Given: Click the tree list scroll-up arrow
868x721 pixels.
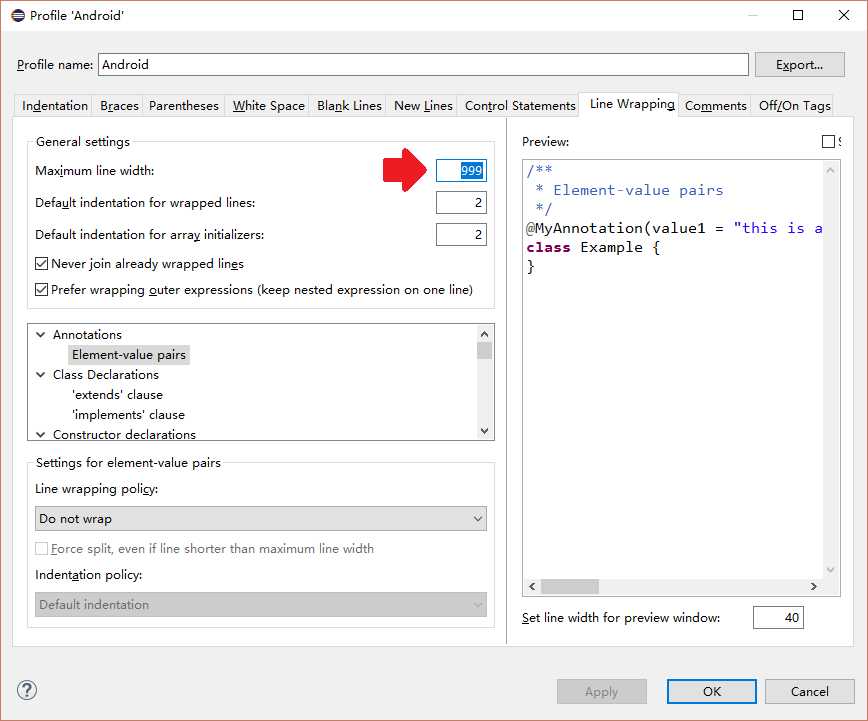Looking at the screenshot, I should tap(484, 334).
